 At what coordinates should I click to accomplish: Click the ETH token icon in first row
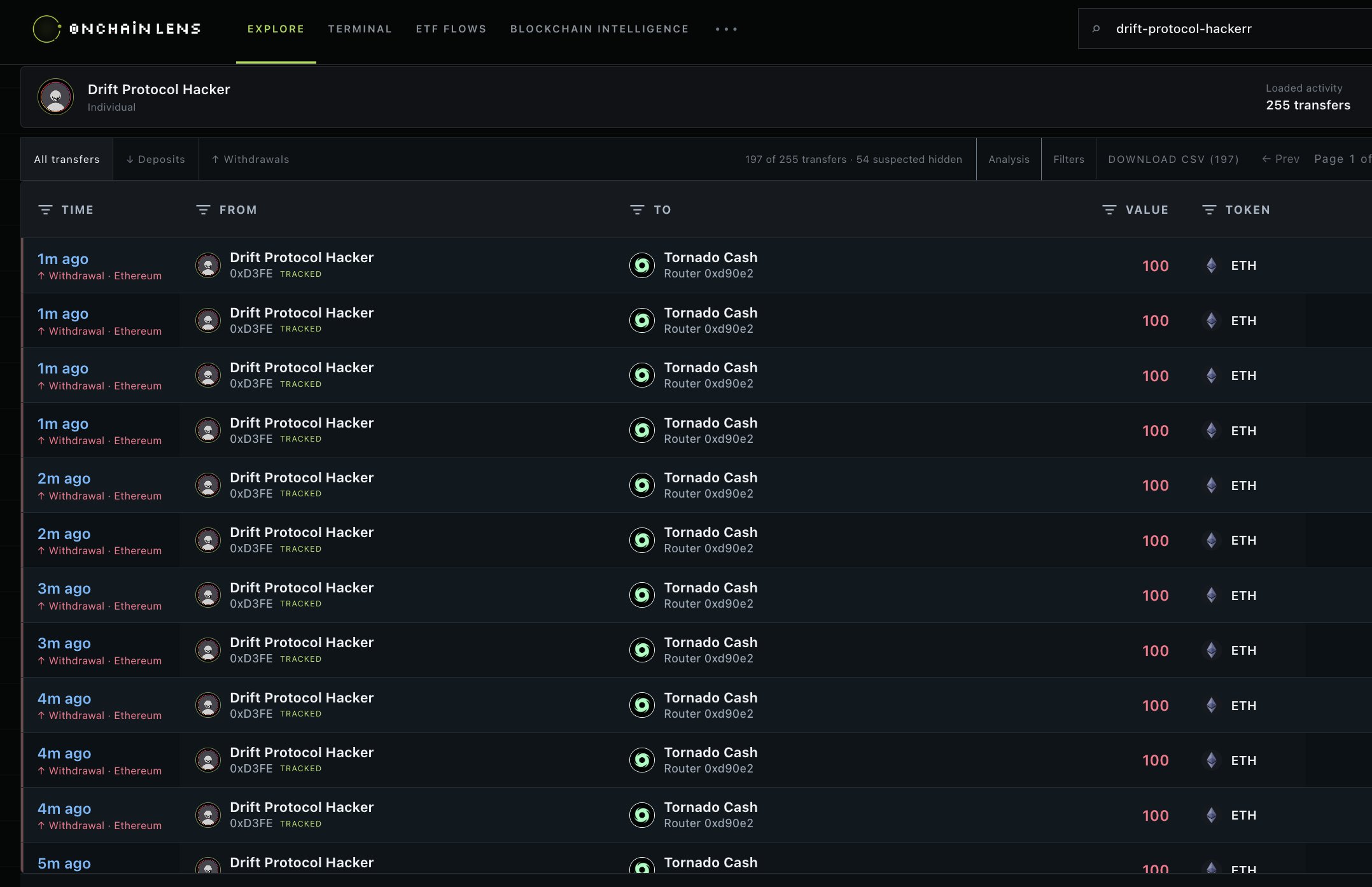point(1212,265)
